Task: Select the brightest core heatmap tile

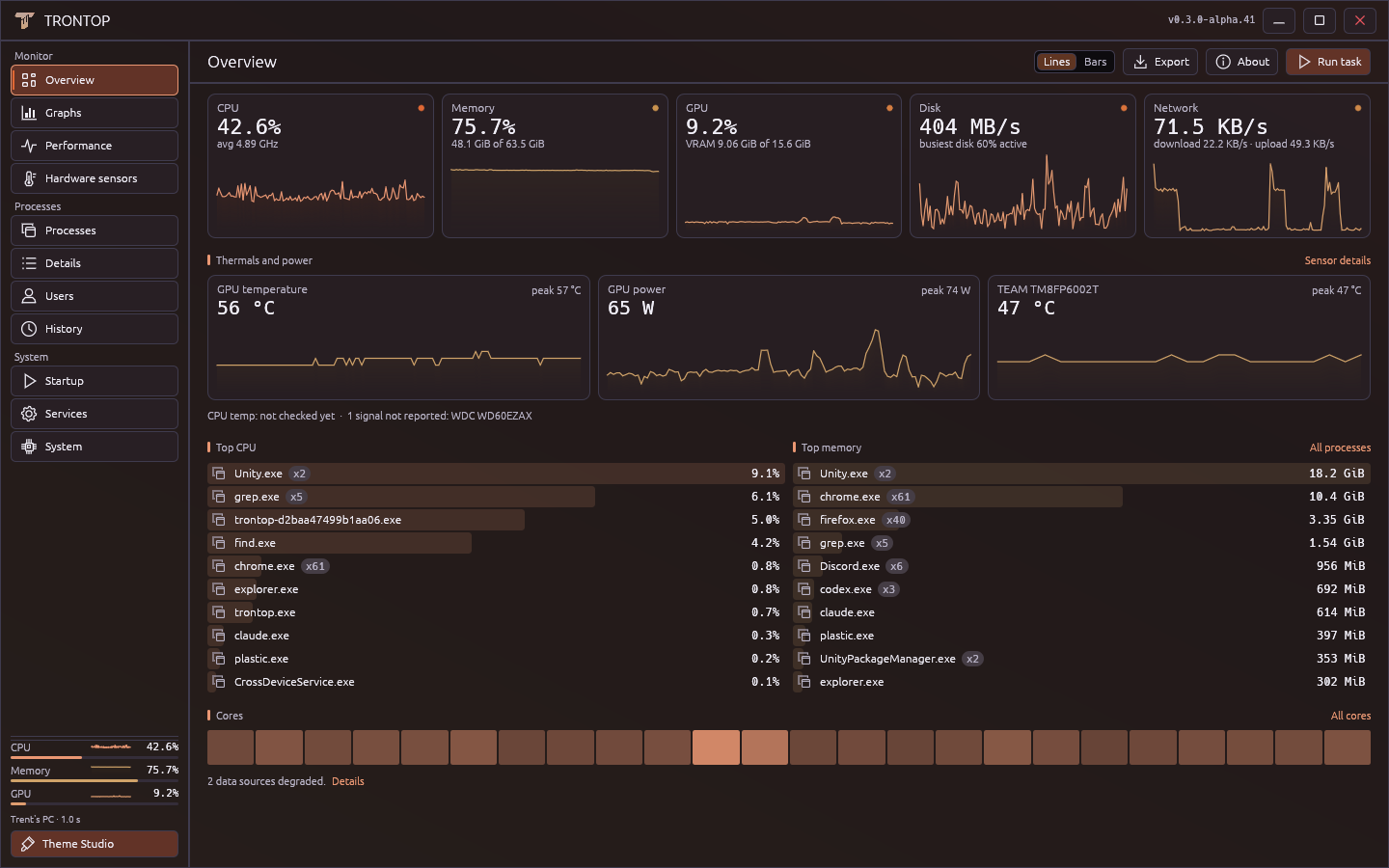Action: tap(716, 747)
